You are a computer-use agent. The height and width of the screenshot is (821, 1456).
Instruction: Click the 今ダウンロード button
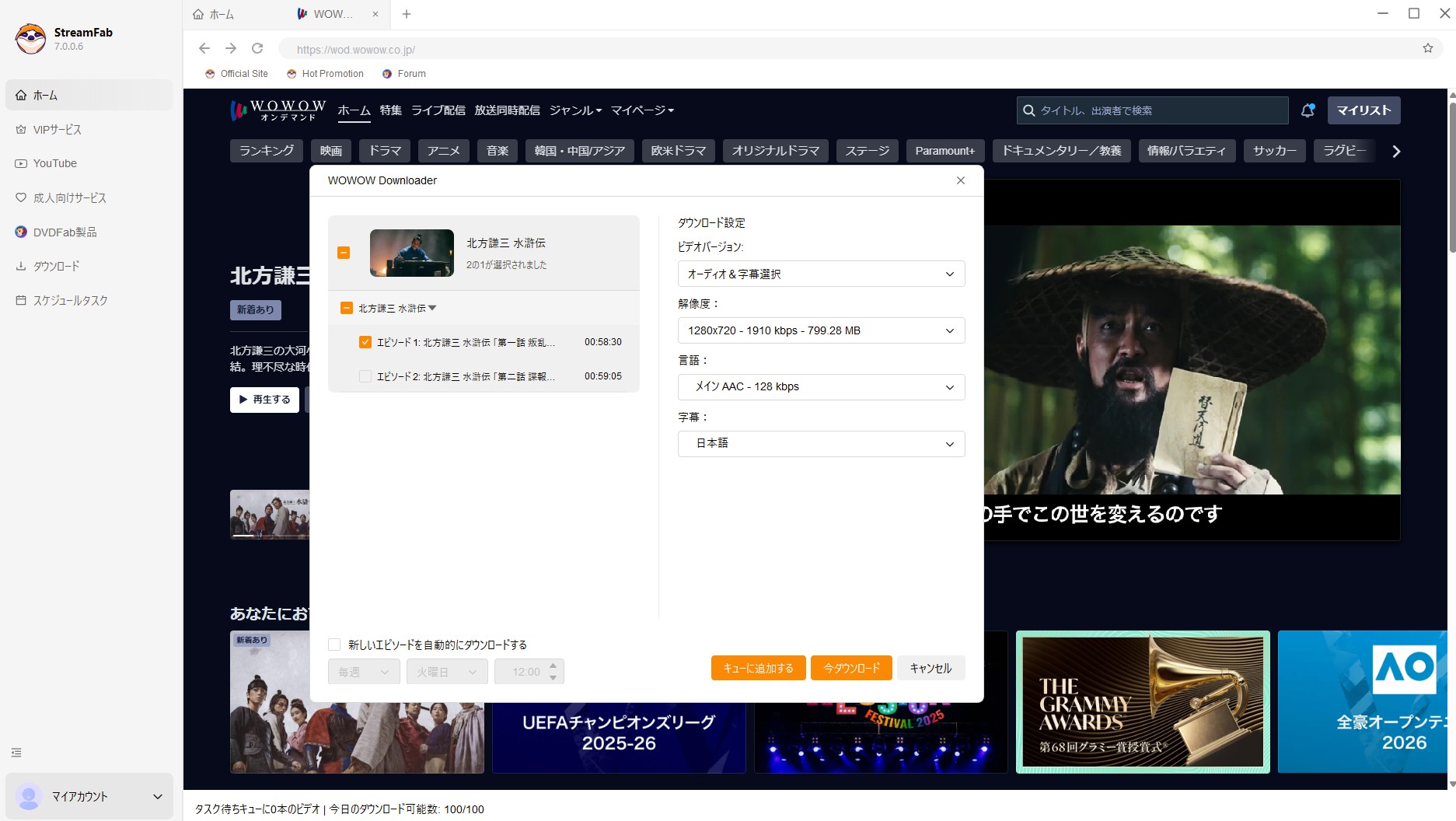tap(850, 668)
